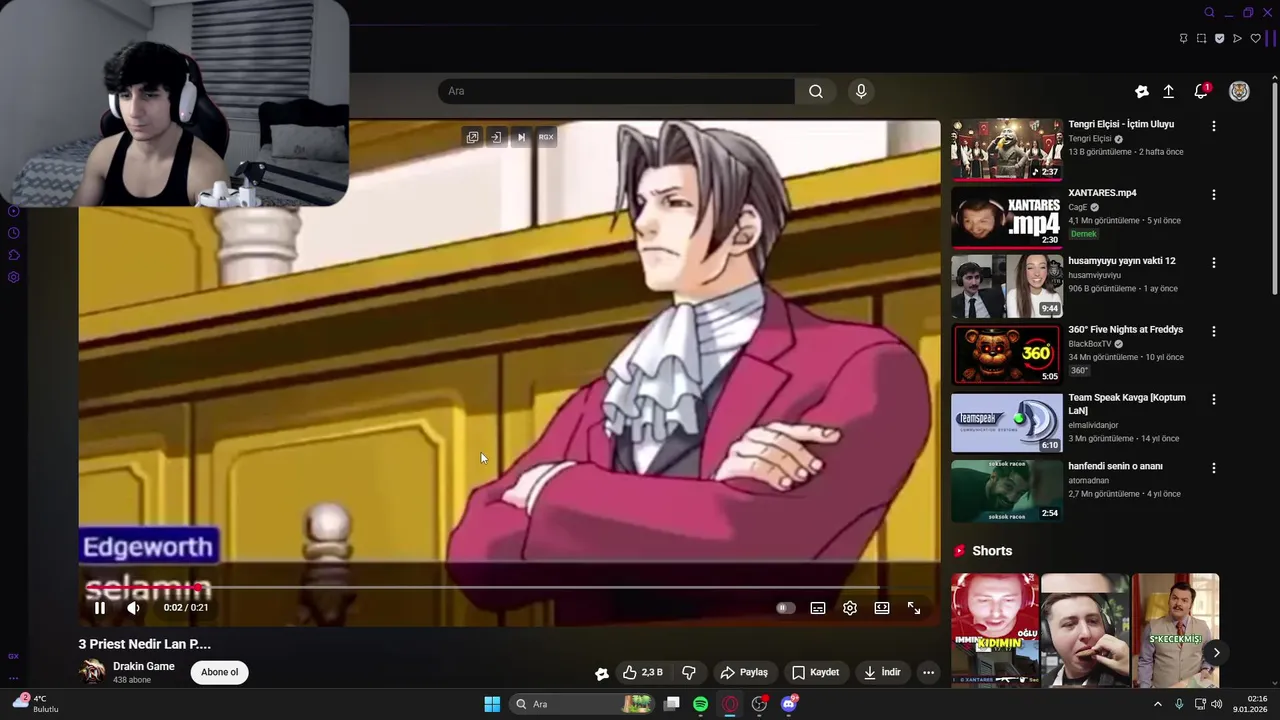Open the Drakin Game channel link
The image size is (1280, 720).
coord(143,666)
